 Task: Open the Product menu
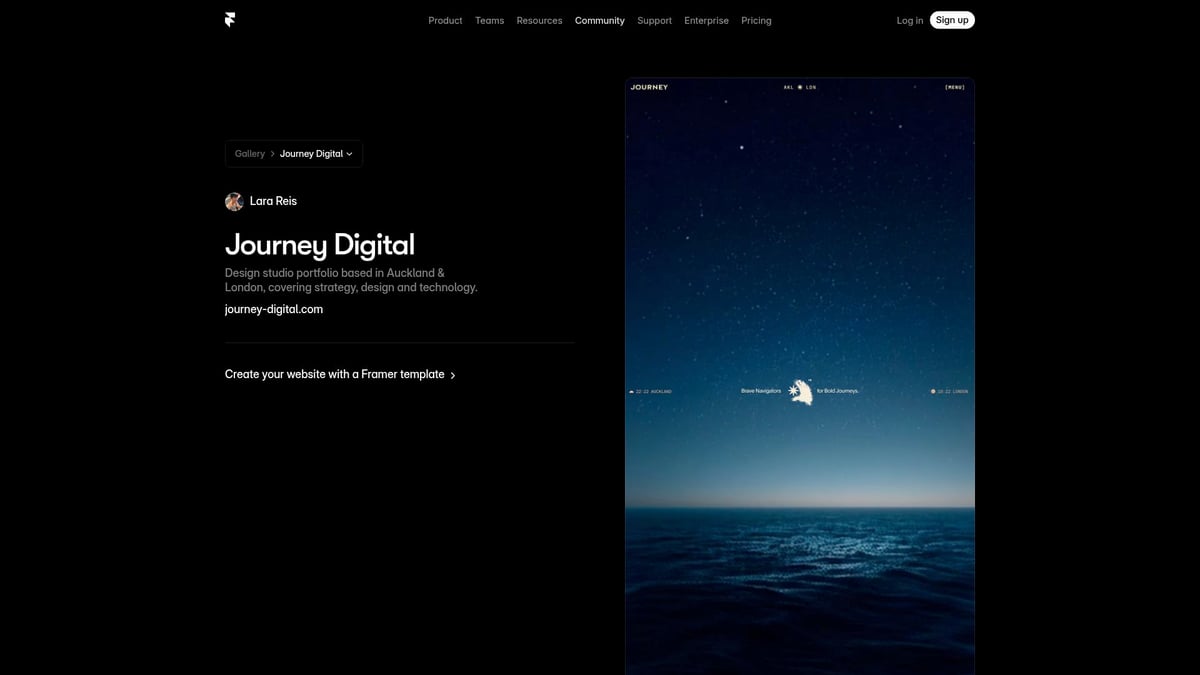(445, 21)
